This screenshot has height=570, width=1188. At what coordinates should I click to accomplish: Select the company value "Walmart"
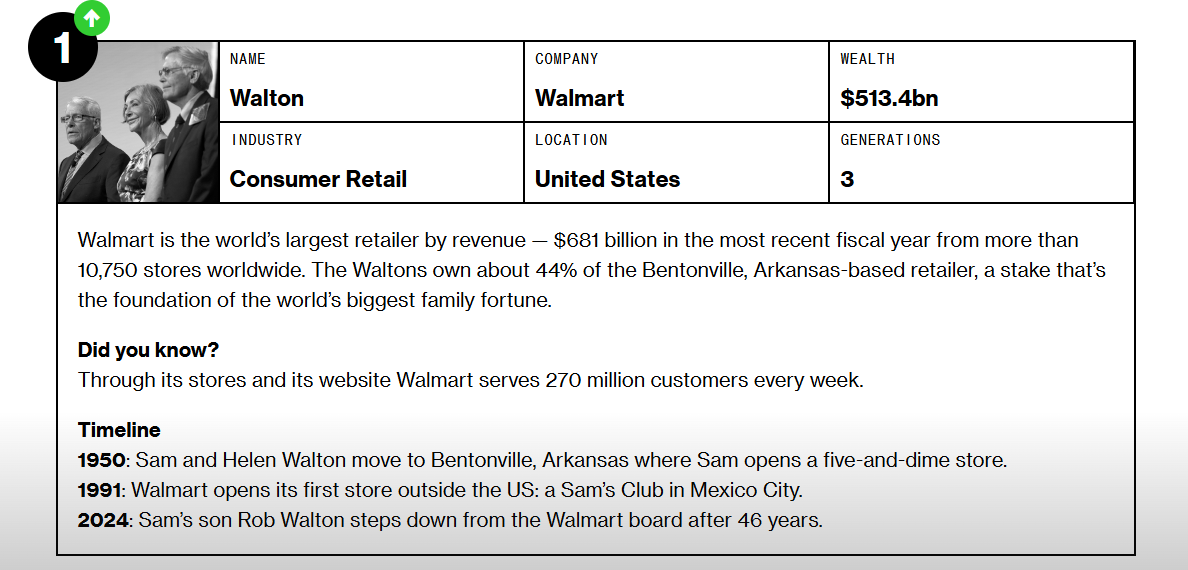579,98
